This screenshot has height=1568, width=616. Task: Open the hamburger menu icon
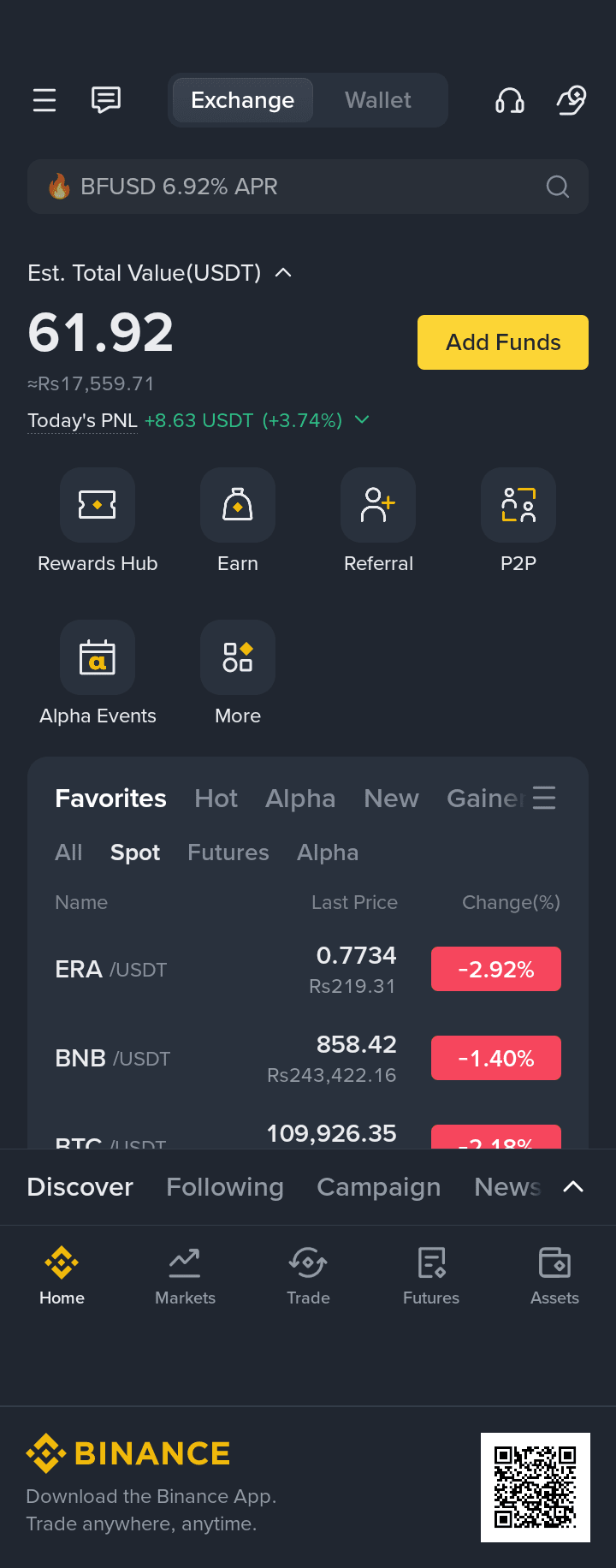pyautogui.click(x=44, y=100)
